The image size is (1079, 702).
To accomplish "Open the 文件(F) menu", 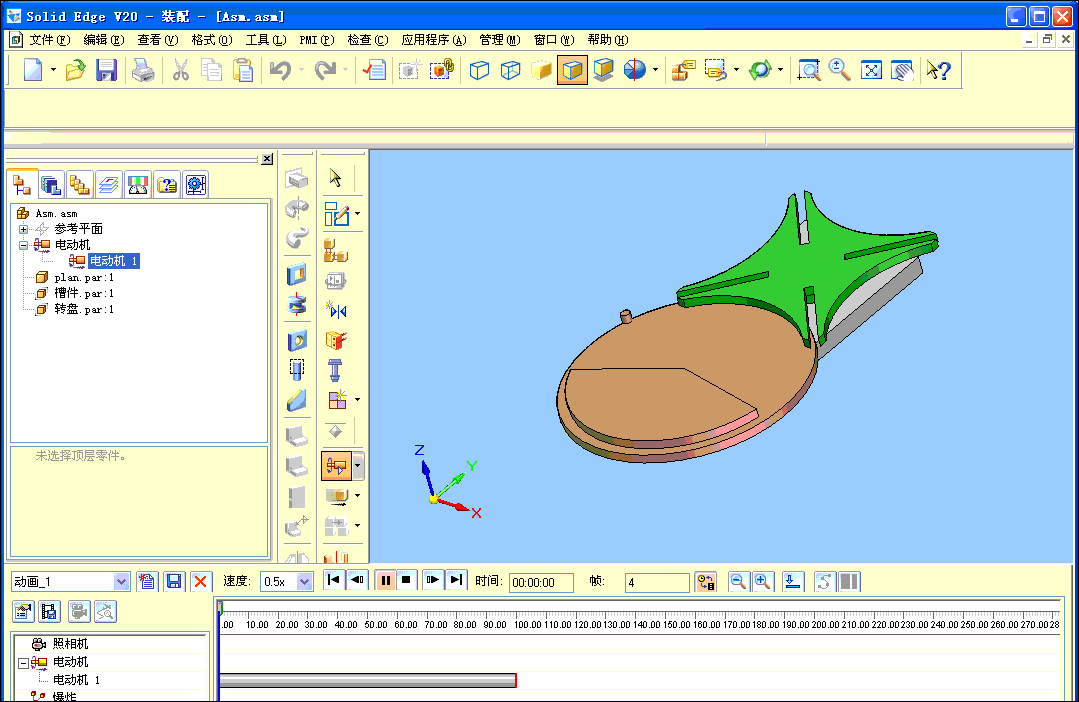I will click(50, 40).
